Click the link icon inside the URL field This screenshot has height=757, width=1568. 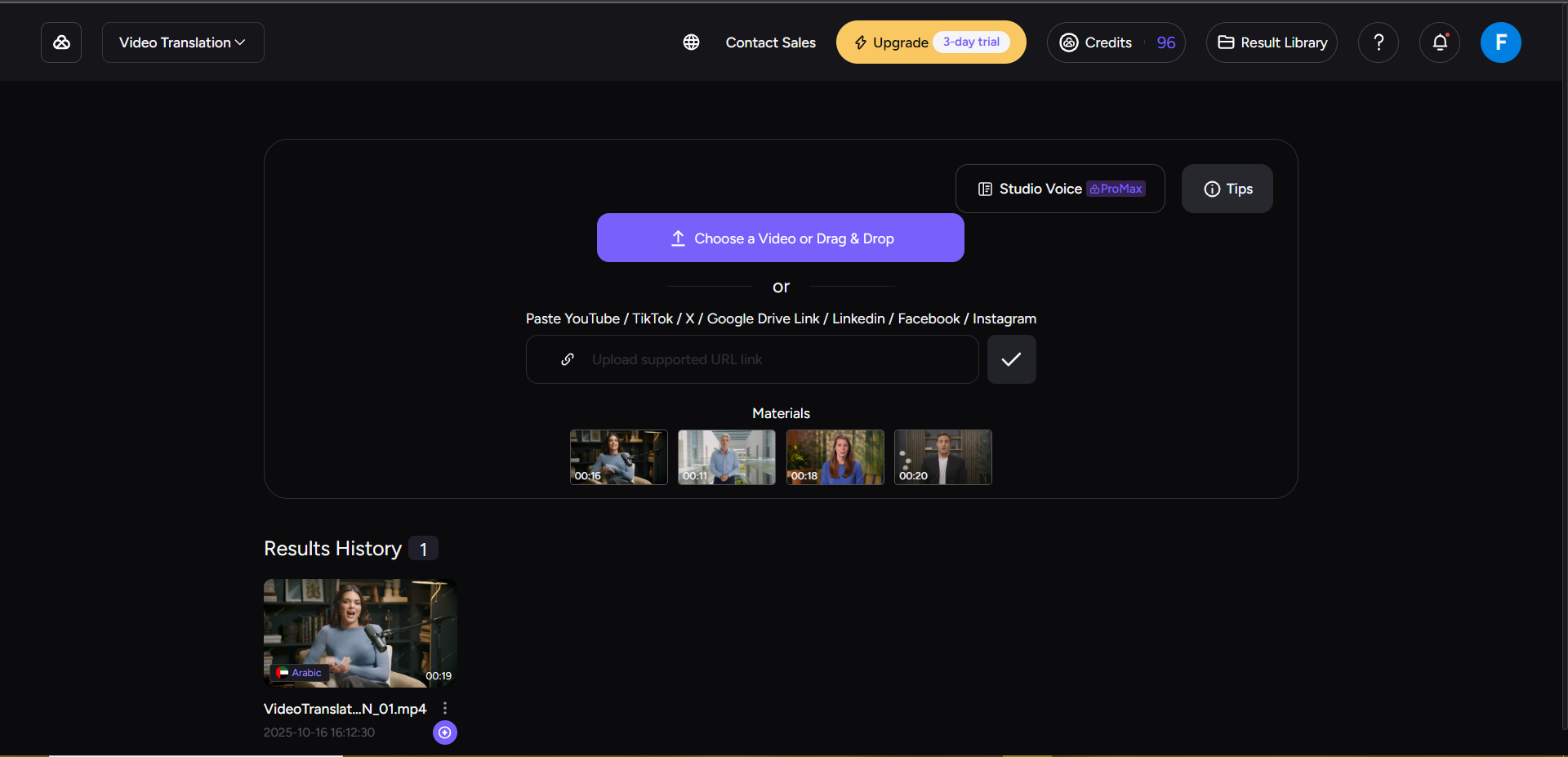(568, 359)
